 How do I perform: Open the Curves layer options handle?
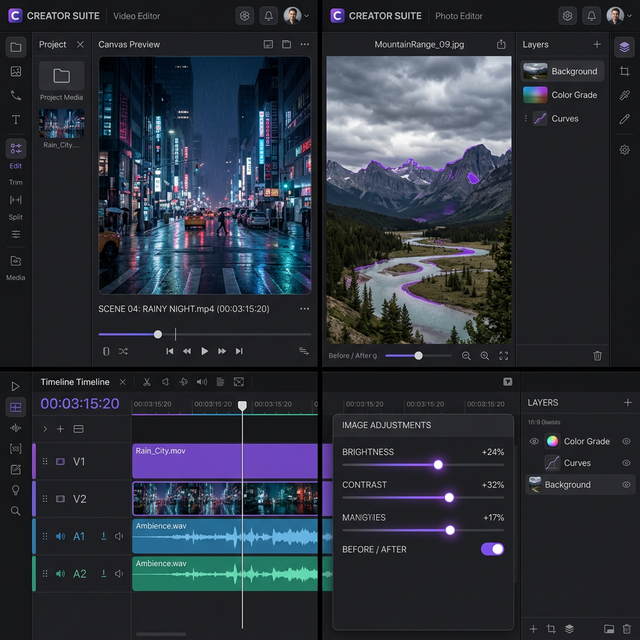pos(526,118)
